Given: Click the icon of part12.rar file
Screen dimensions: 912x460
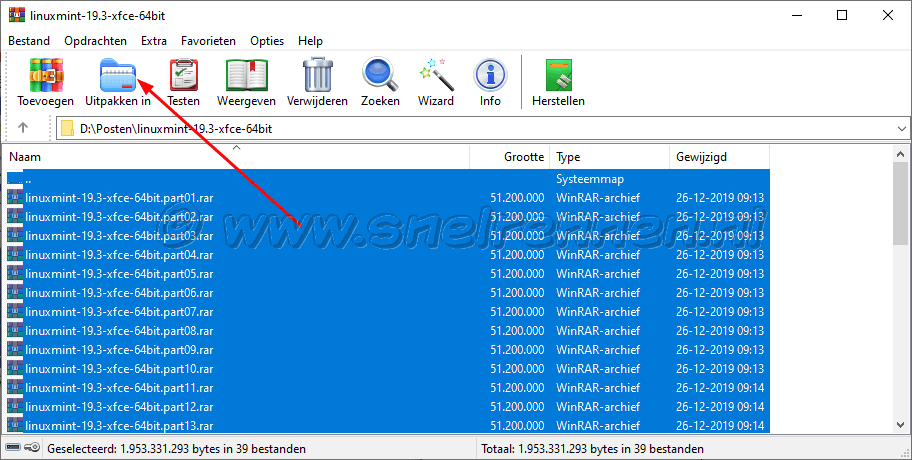Looking at the screenshot, I should point(15,407).
